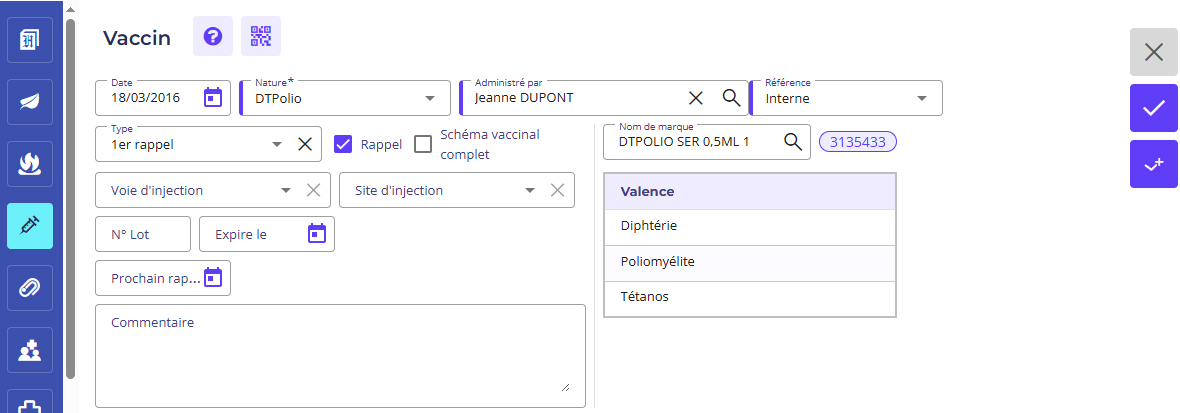Screen dimensions: 1180x413
Task: Expand the Référence dropdown
Action: point(921,99)
